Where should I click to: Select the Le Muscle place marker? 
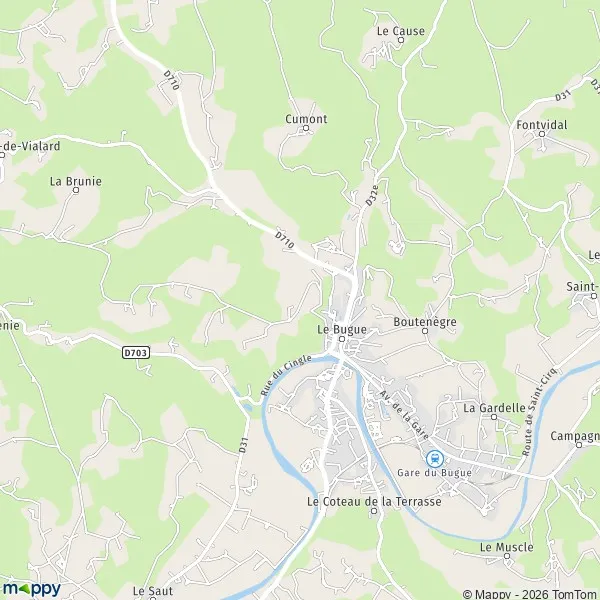tap(507, 556)
